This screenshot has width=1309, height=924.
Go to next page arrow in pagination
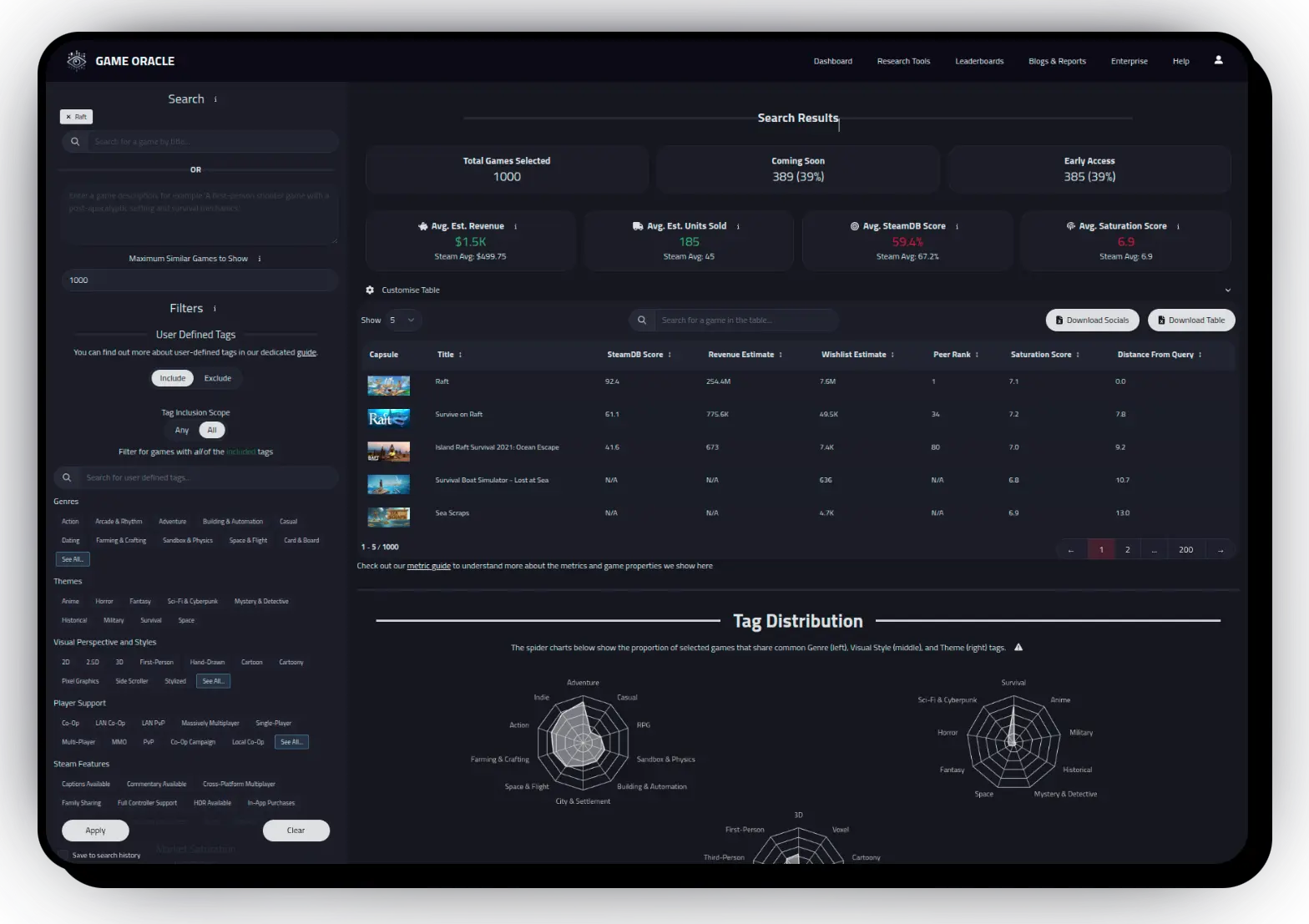(x=1221, y=550)
